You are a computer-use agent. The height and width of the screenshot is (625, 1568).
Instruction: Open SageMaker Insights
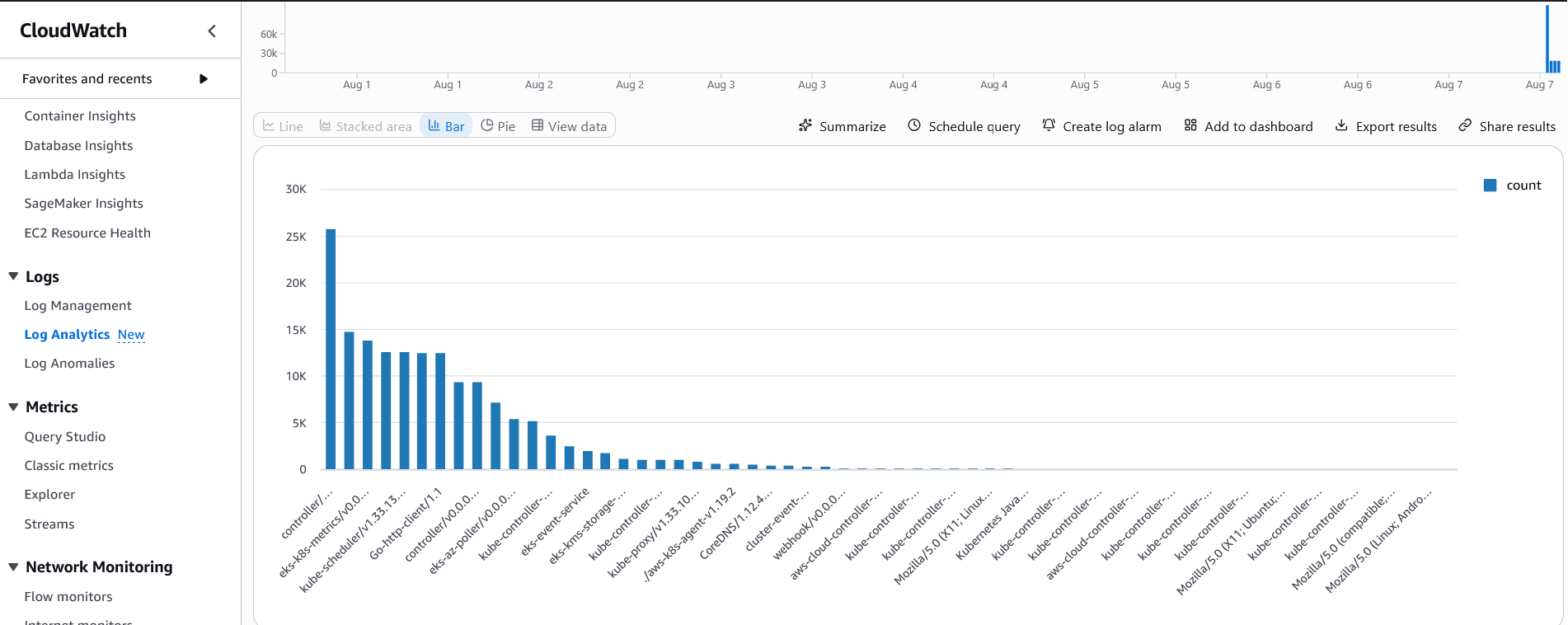tap(83, 204)
